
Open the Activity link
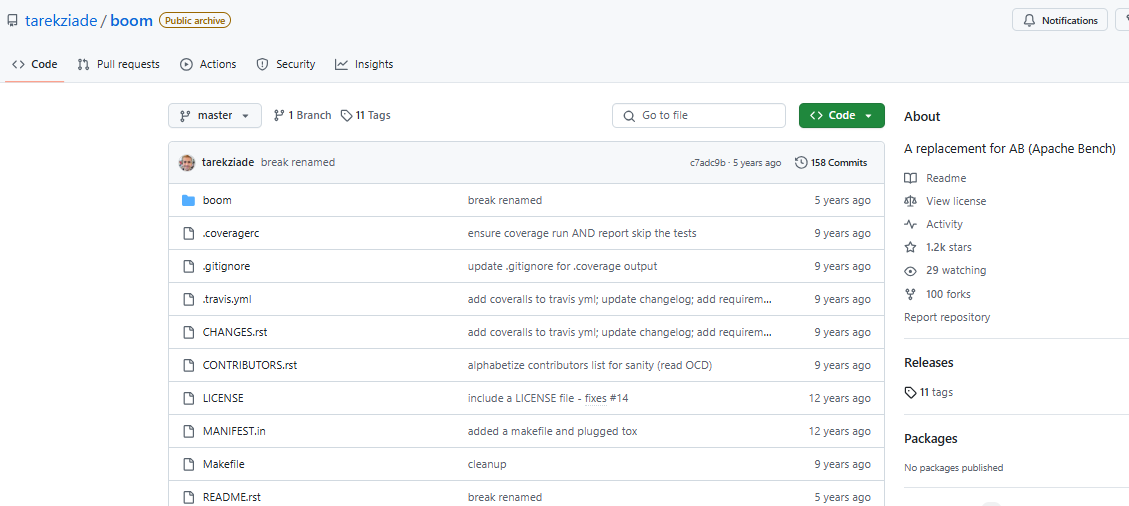coord(944,224)
